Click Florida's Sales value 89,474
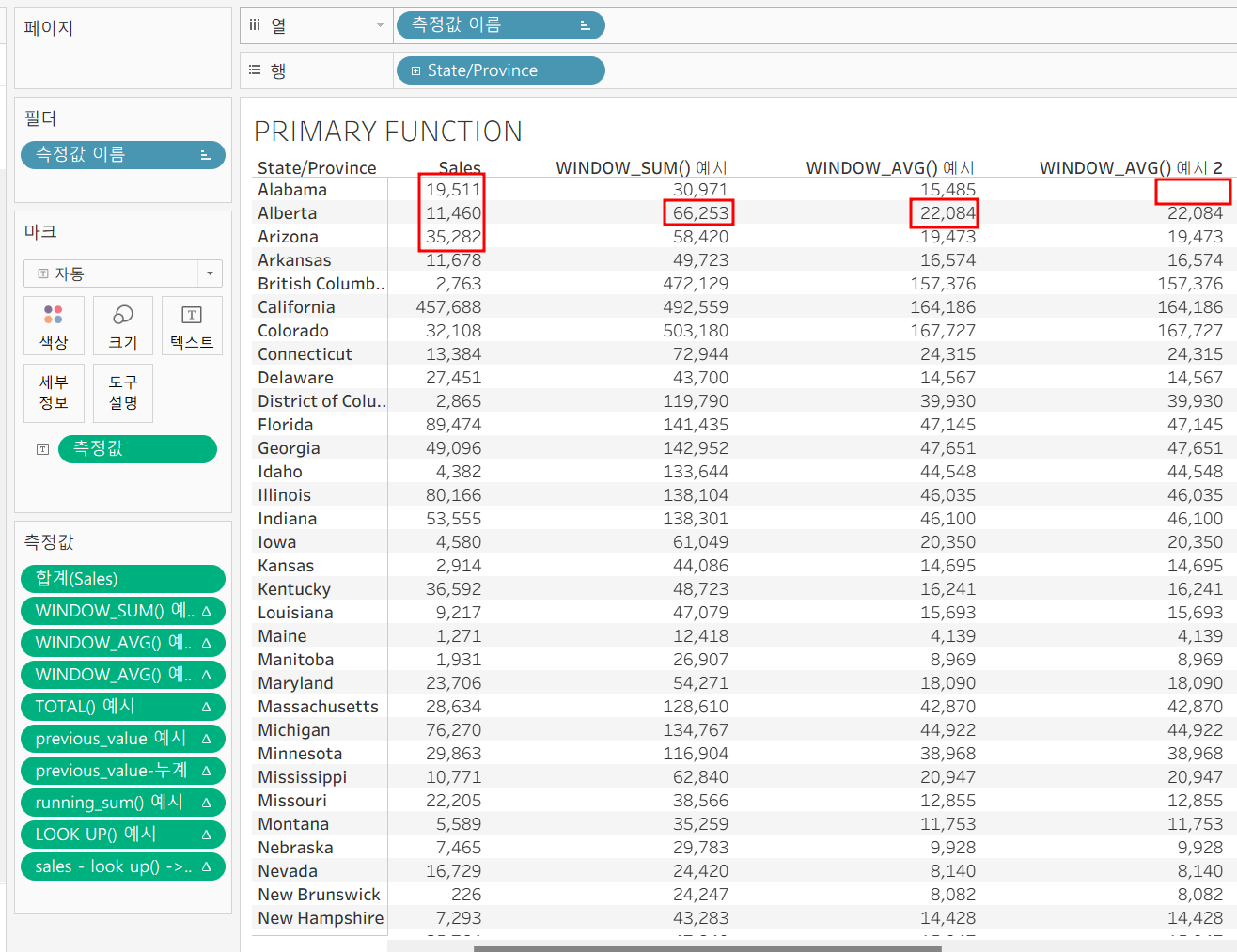Screen dimensions: 1237x952 click(453, 425)
